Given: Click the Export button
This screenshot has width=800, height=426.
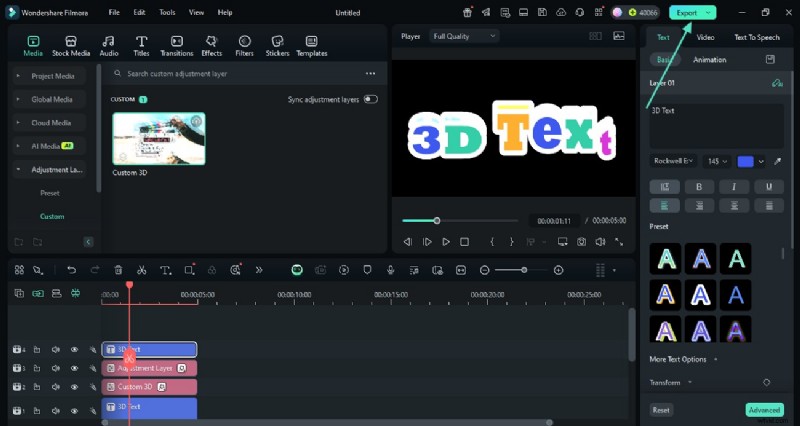Looking at the screenshot, I should click(x=692, y=12).
